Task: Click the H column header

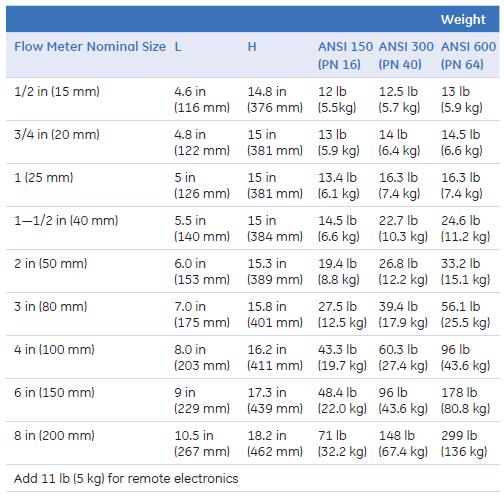Action: click(252, 47)
